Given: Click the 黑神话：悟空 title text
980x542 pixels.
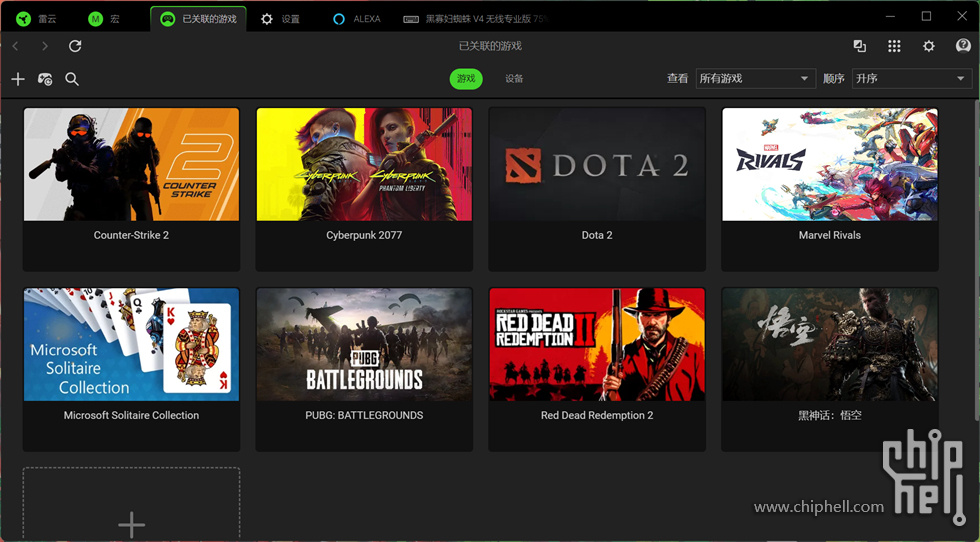Looking at the screenshot, I should (830, 415).
